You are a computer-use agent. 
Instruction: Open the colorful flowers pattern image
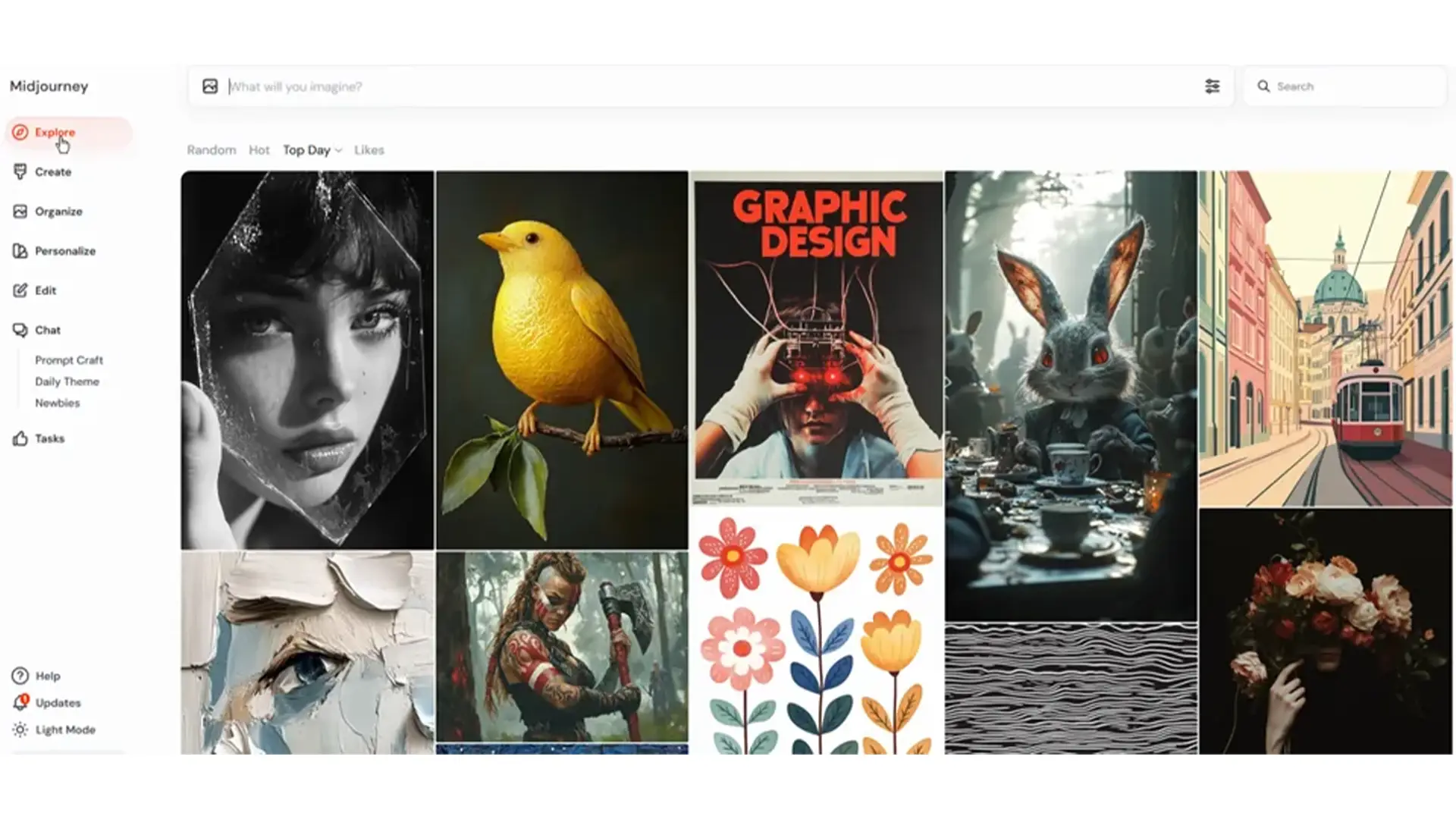[x=817, y=632]
